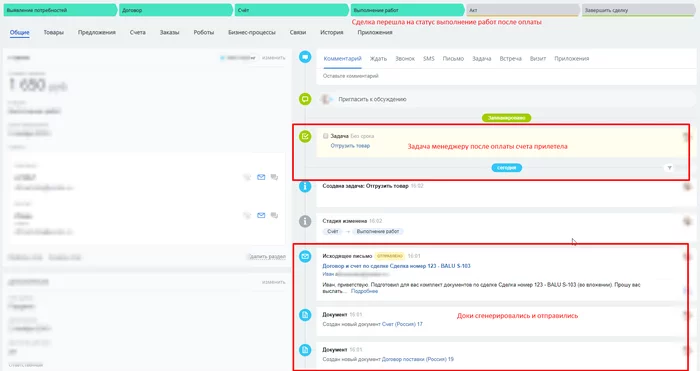The image size is (700, 371).
Task: Click the Завершить сделку stage
Action: pos(638,10)
